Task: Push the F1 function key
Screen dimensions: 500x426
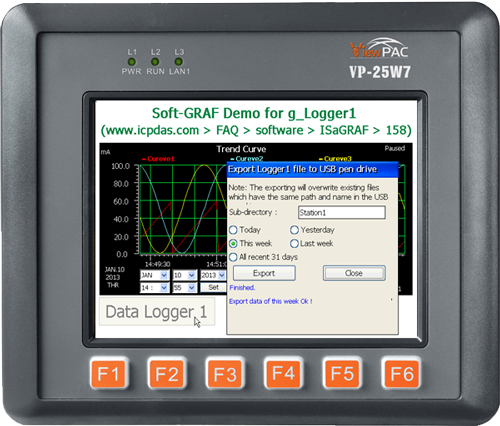Action: tap(109, 373)
